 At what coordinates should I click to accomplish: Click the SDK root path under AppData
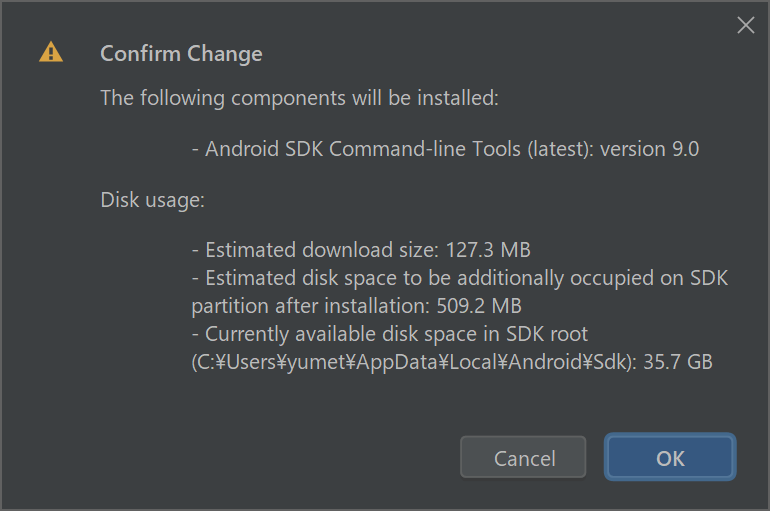413,362
